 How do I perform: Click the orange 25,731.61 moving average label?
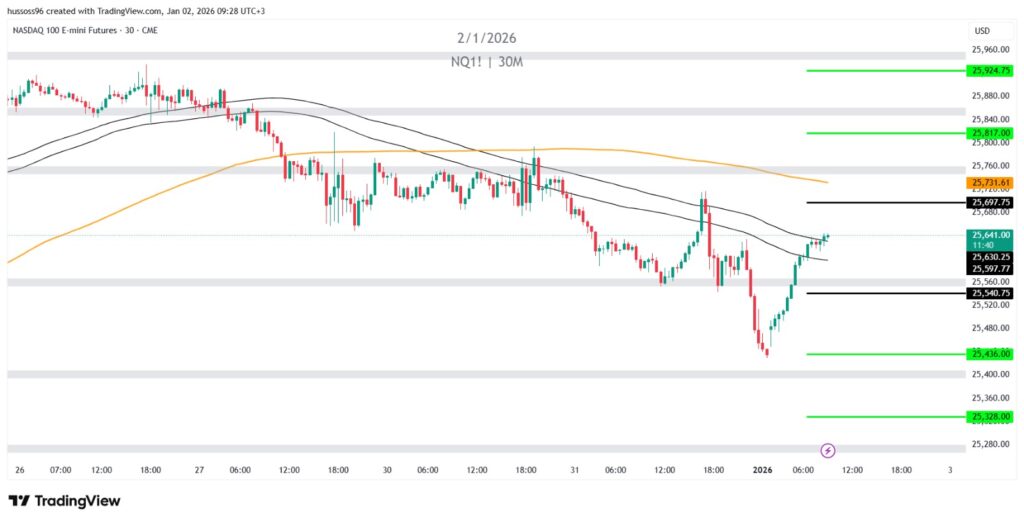990,183
